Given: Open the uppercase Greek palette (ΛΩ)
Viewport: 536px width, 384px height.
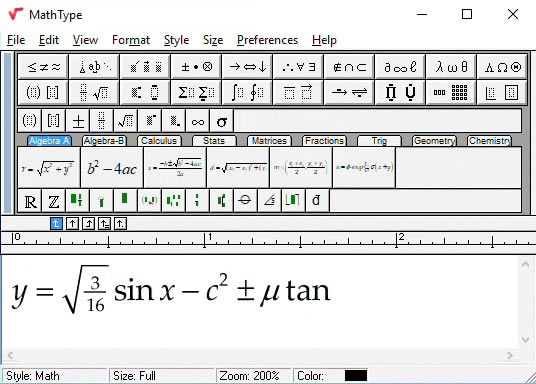Looking at the screenshot, I should click(x=502, y=66).
